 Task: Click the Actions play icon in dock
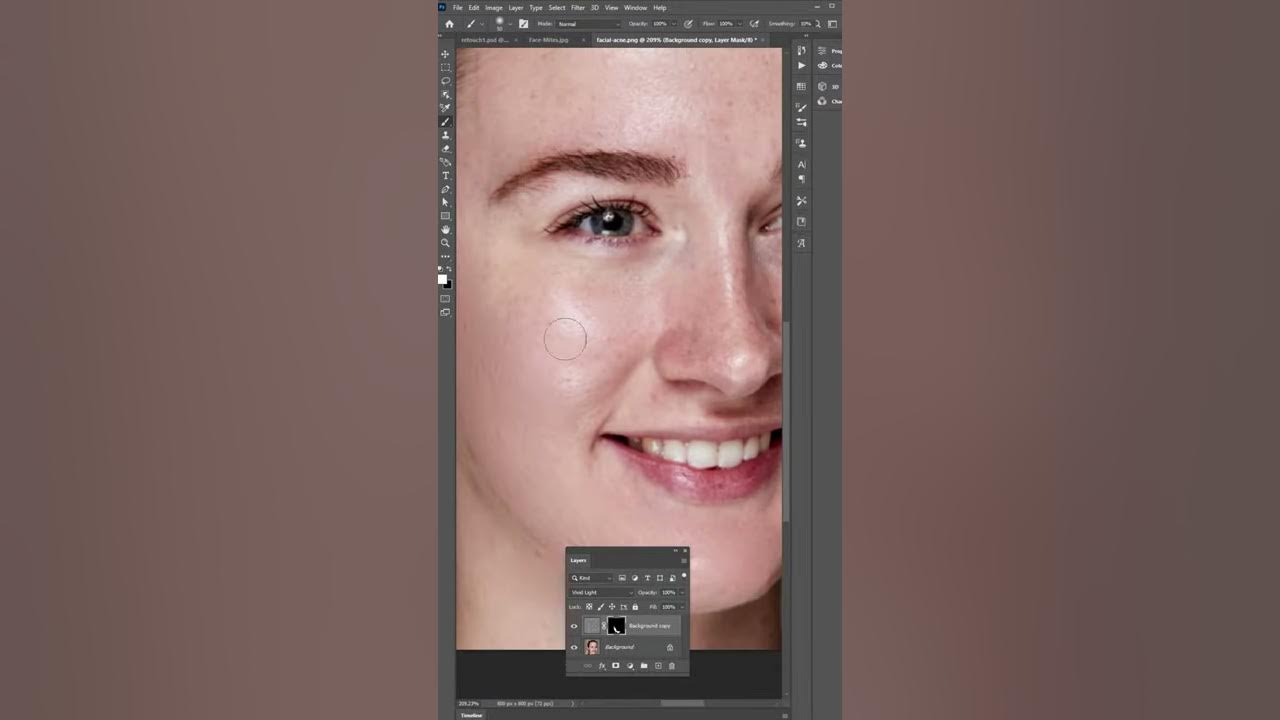[x=801, y=66]
